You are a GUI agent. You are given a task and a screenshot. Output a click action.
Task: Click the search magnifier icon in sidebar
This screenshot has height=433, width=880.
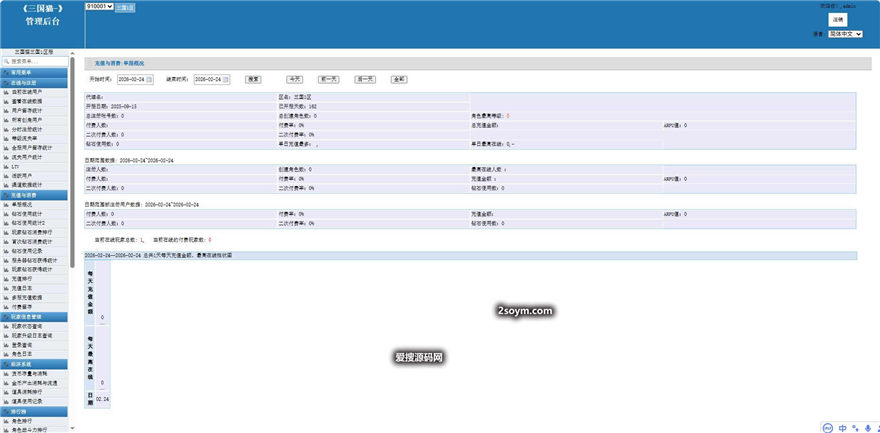[x=6, y=61]
